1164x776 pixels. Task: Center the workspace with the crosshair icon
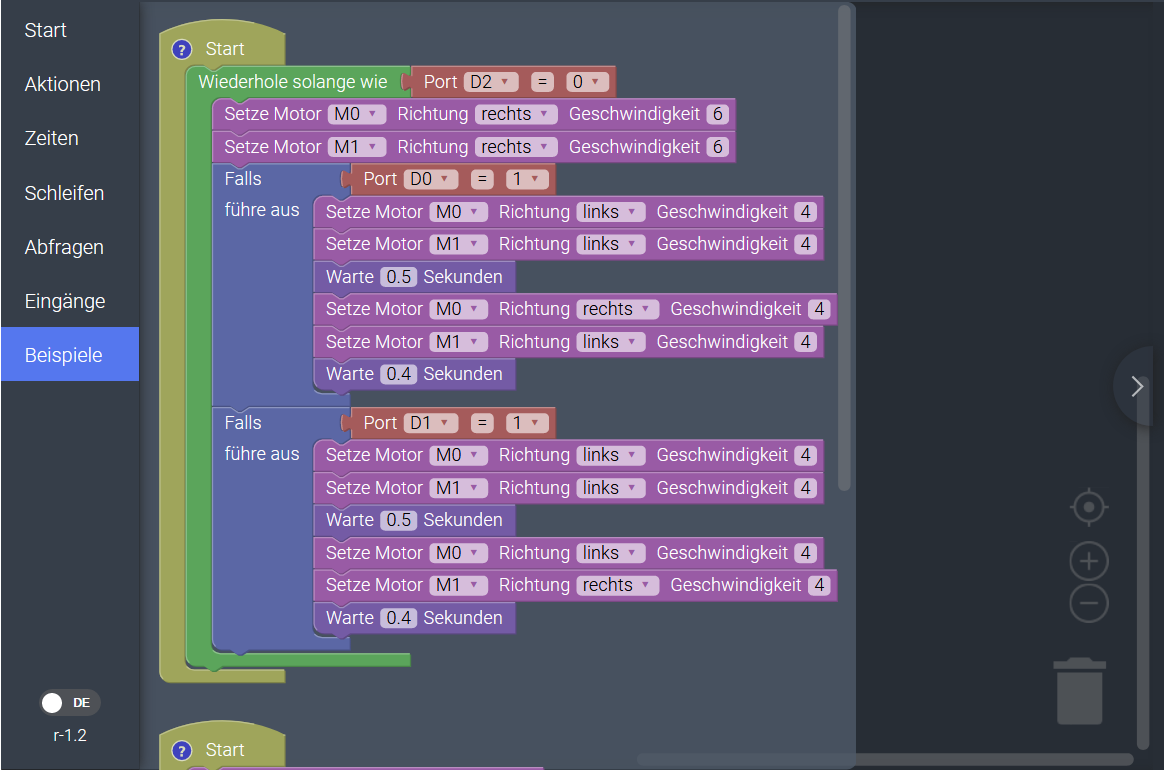tap(1089, 508)
